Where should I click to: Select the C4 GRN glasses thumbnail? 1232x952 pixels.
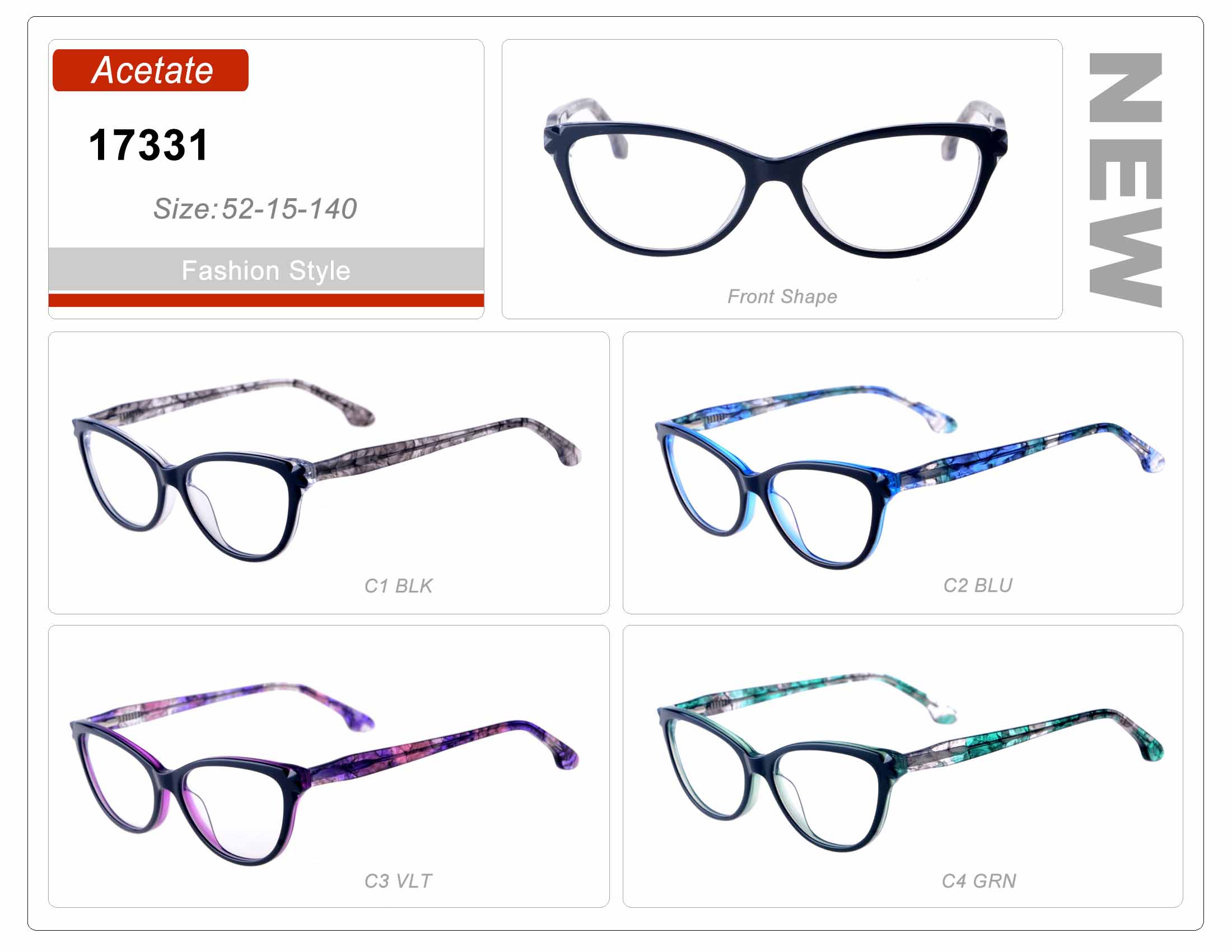(911, 763)
